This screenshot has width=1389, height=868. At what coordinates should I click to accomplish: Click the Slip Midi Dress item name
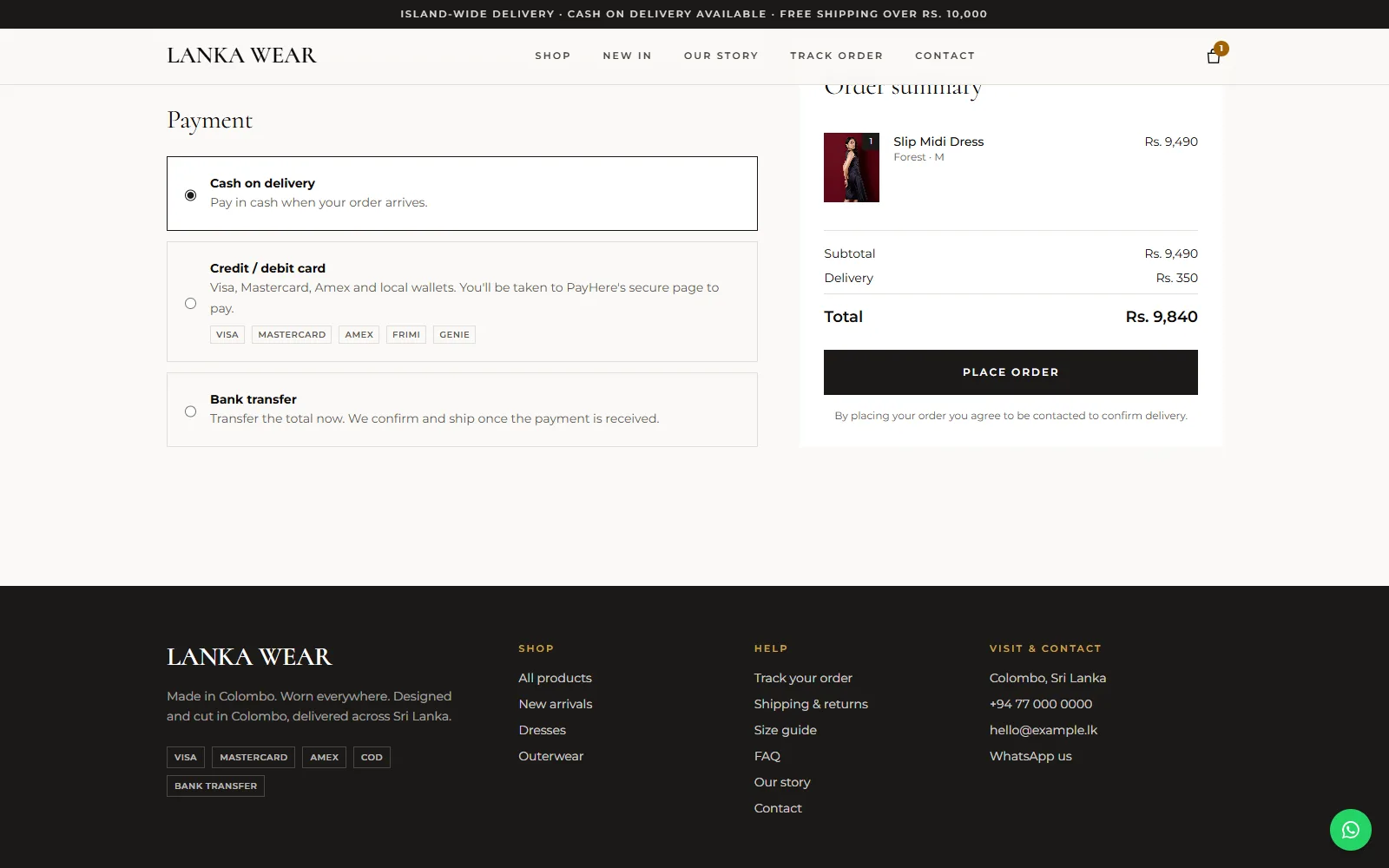click(x=938, y=141)
